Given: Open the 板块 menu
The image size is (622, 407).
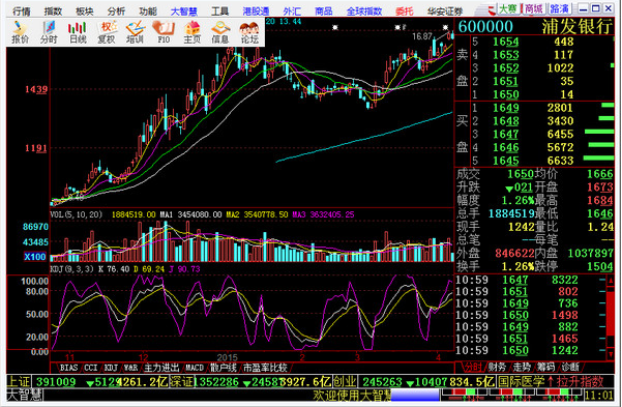Looking at the screenshot, I should 84,11.
